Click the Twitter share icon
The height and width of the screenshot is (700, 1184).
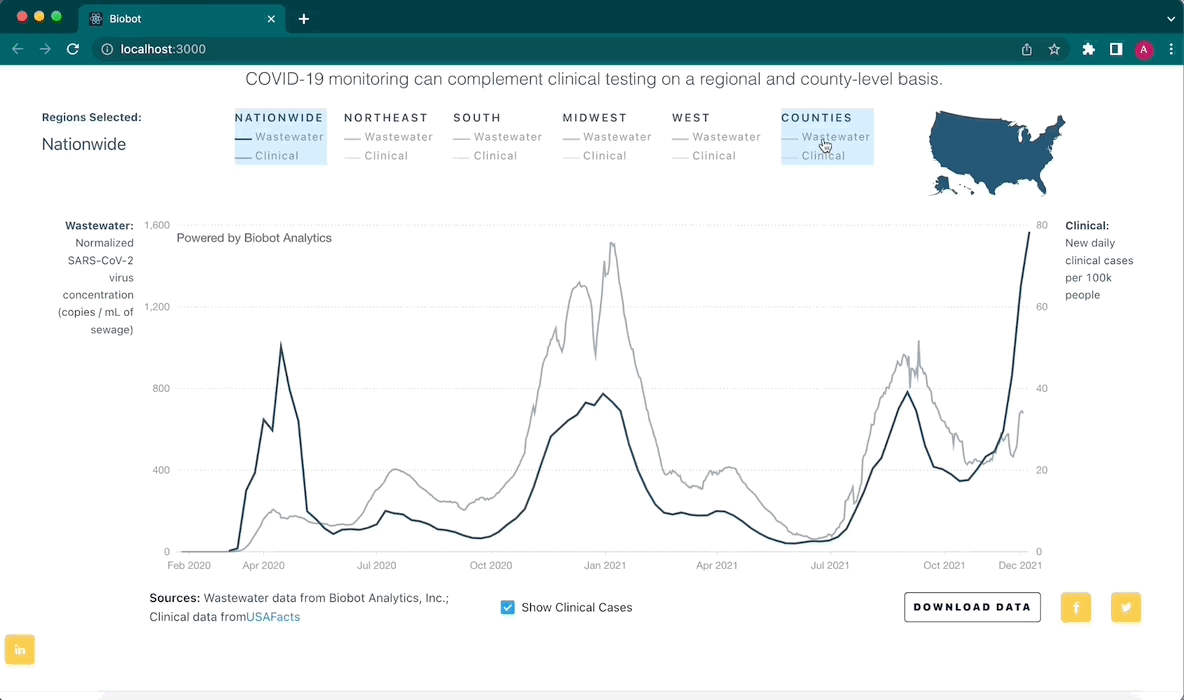pos(1126,607)
